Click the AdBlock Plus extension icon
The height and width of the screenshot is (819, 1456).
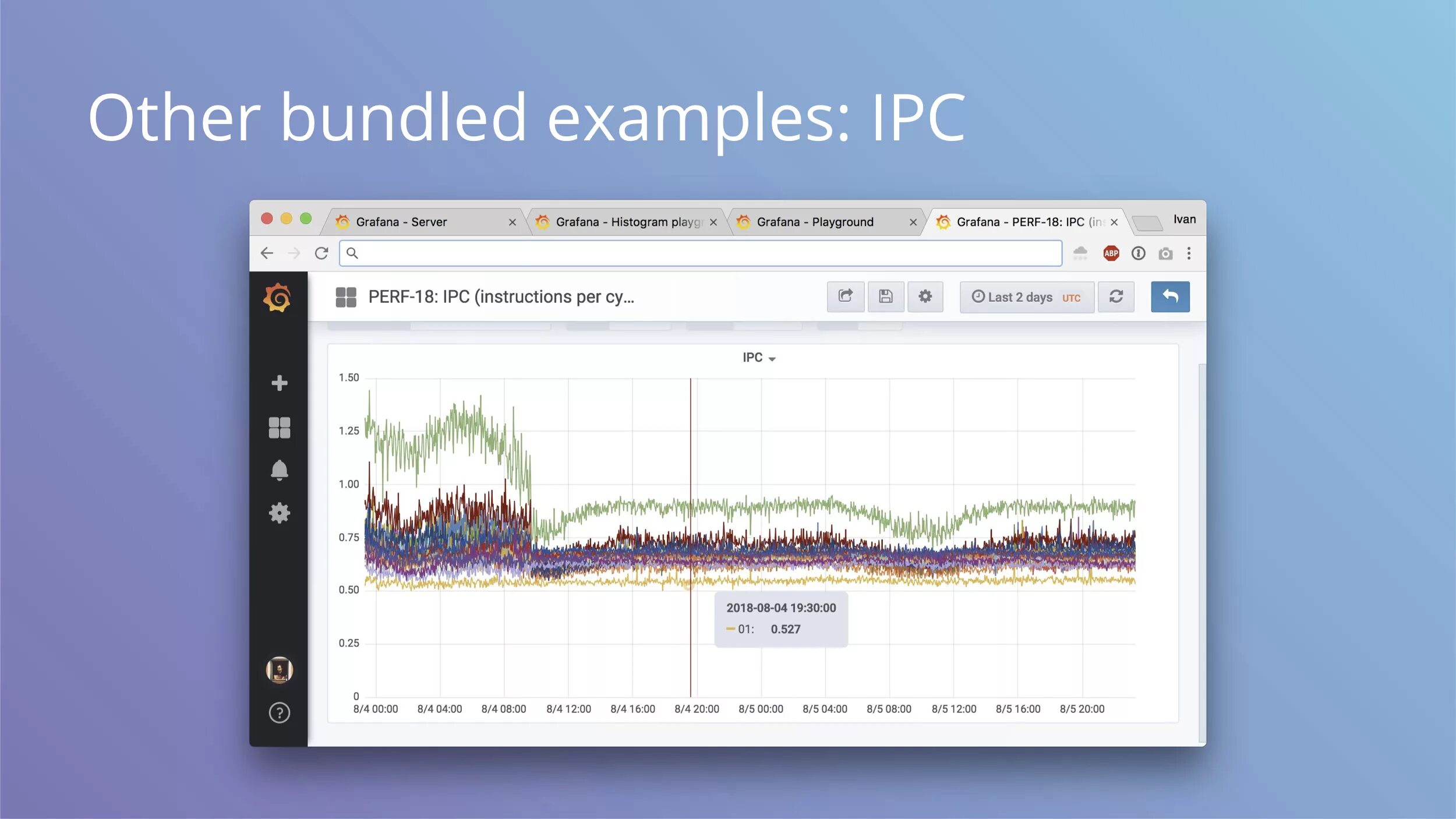(x=1111, y=253)
